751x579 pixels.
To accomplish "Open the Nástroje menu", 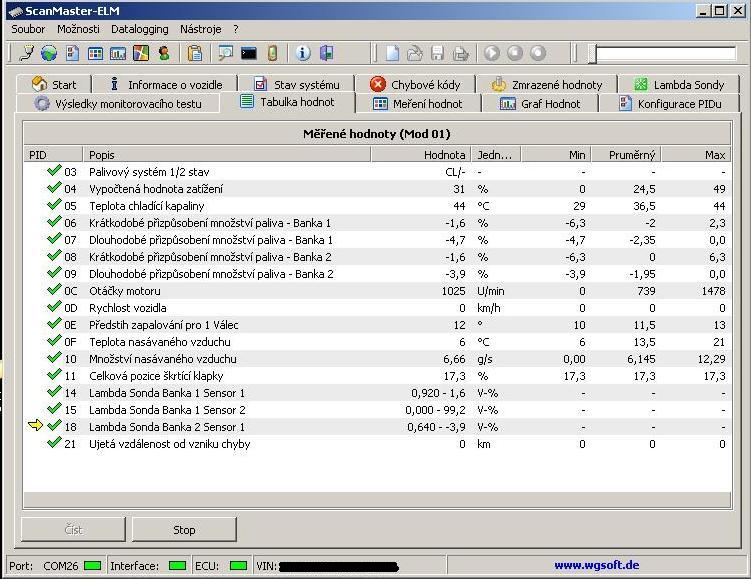I will [200, 29].
